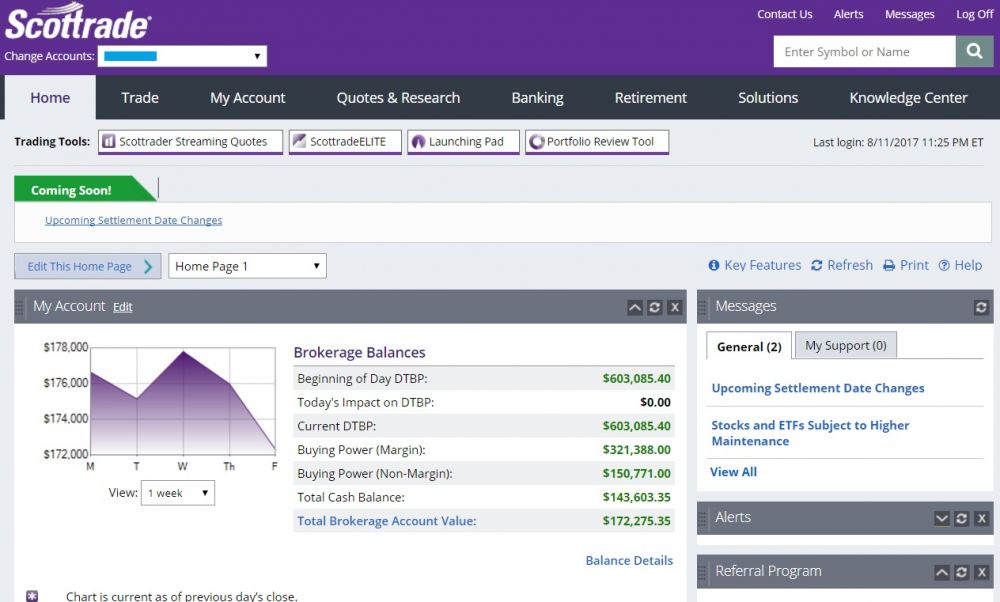Click the Balance Details link
Screen dimensions: 1000x602
pos(629,560)
